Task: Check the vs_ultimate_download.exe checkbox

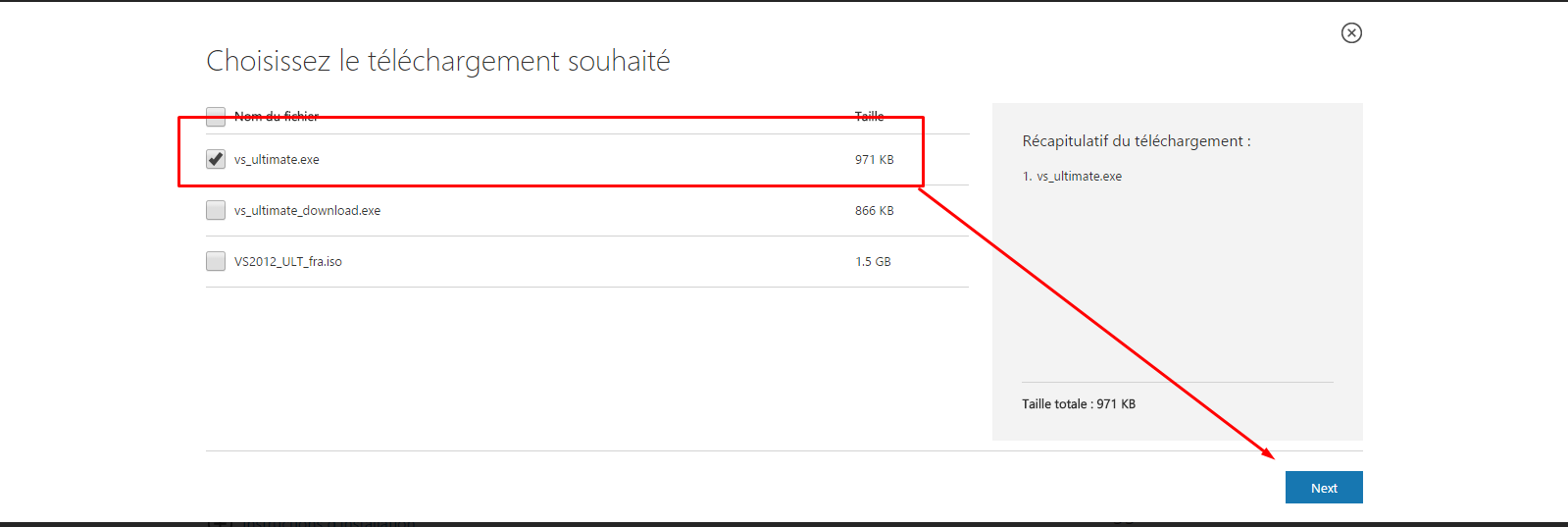Action: [x=216, y=210]
